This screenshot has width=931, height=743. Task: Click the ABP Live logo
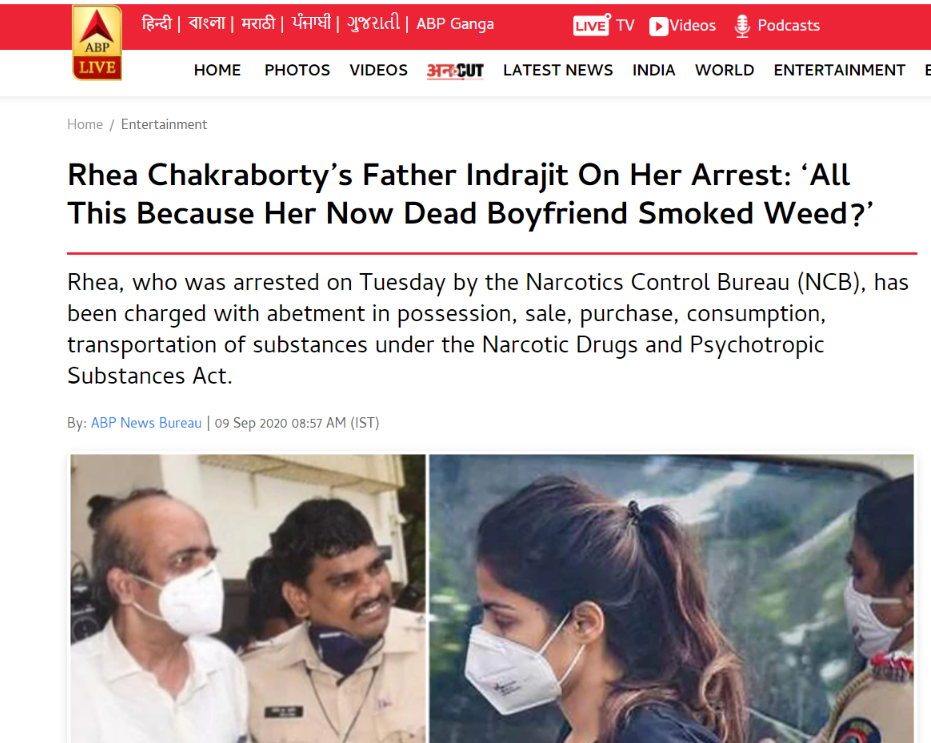pyautogui.click(x=97, y=43)
